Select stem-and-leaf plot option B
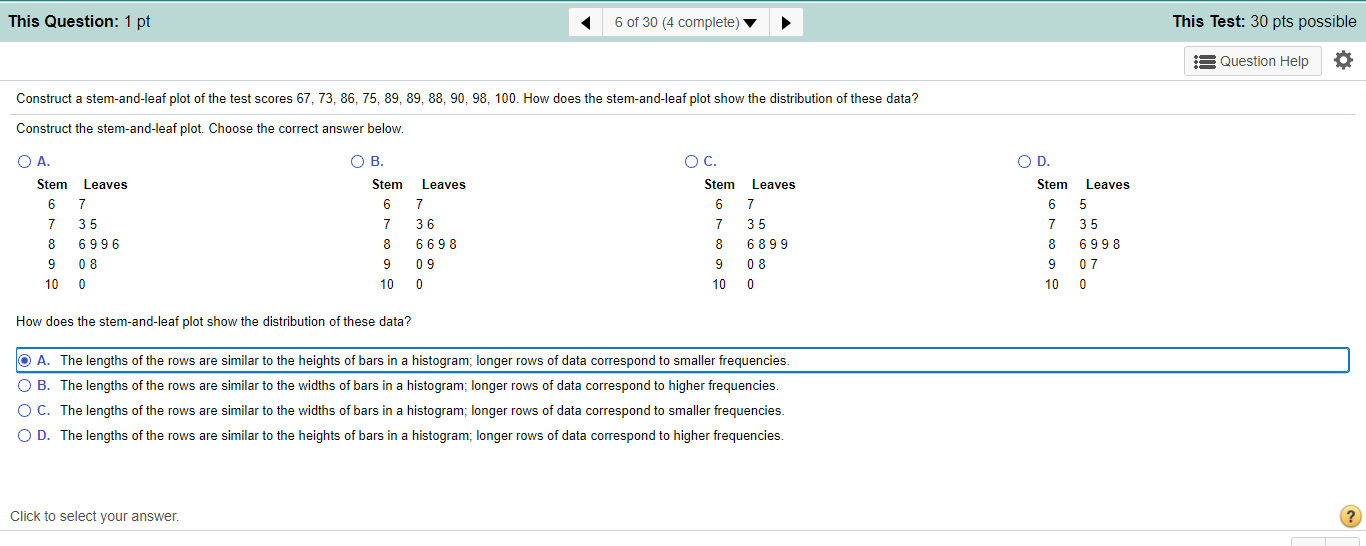Viewport: 1366px width, 546px height. 357,161
